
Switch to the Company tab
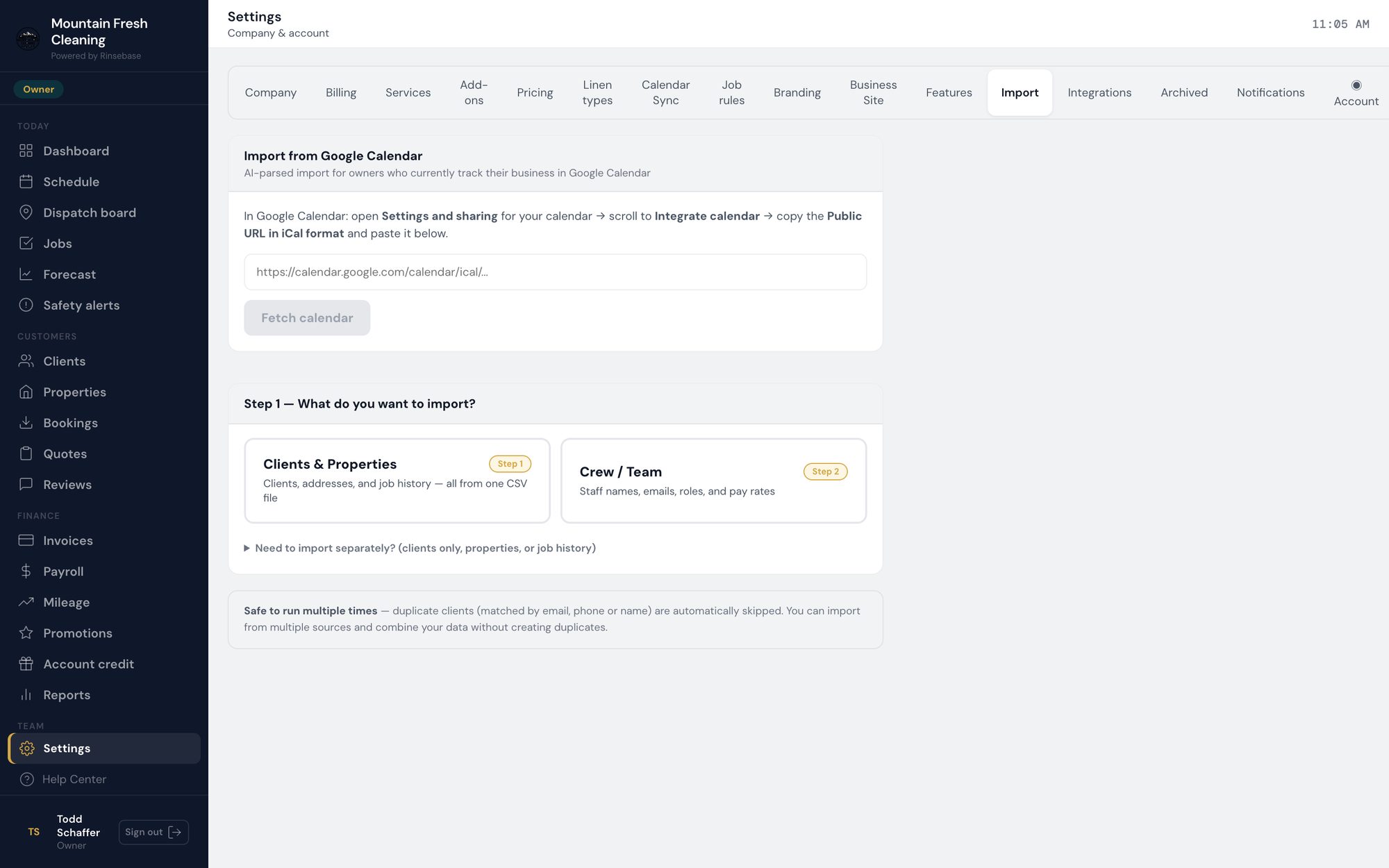tap(270, 92)
